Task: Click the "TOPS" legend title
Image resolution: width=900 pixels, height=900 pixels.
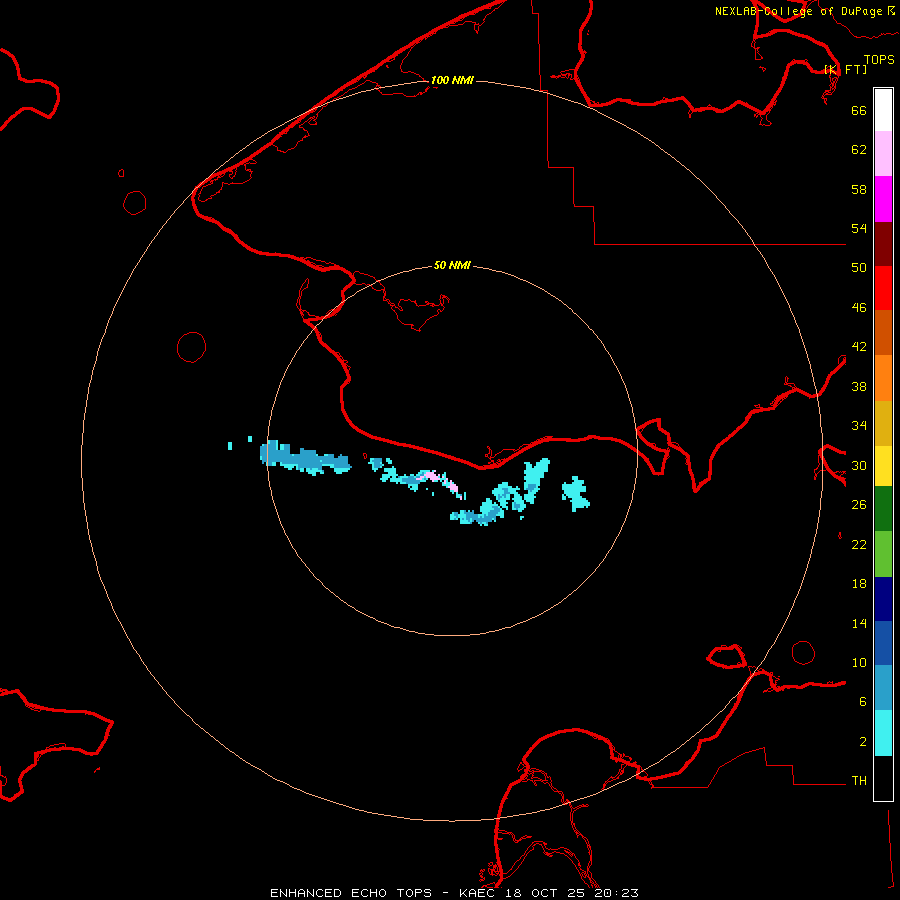Action: [879, 60]
